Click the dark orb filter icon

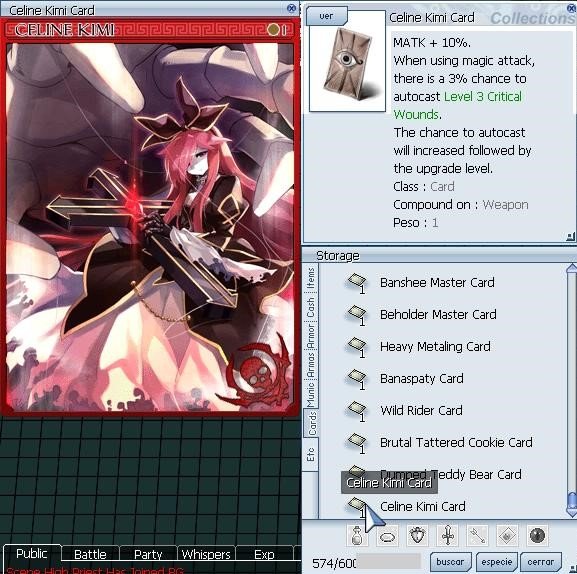[x=537, y=536]
